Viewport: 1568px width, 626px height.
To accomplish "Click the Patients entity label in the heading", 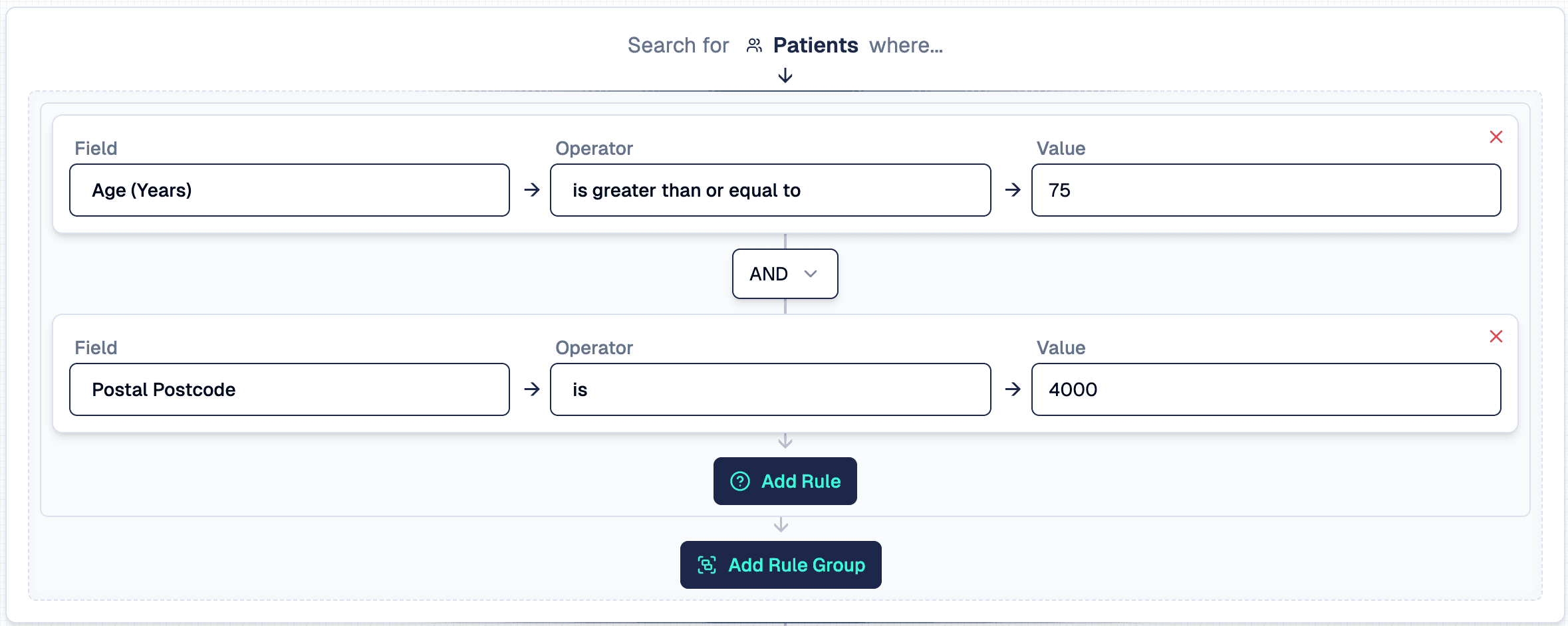I will point(815,45).
